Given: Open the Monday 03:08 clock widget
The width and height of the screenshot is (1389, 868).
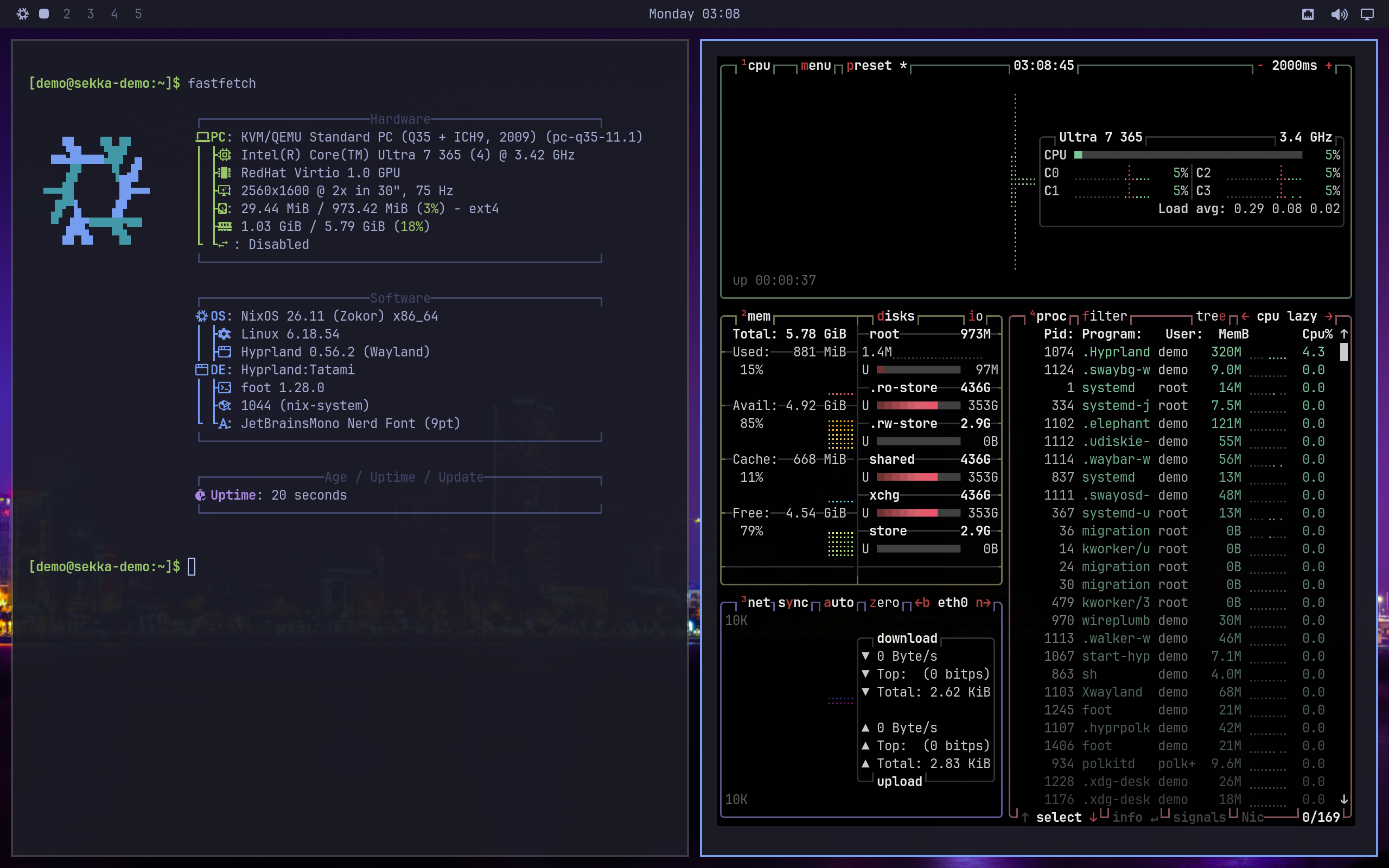Looking at the screenshot, I should (x=694, y=14).
